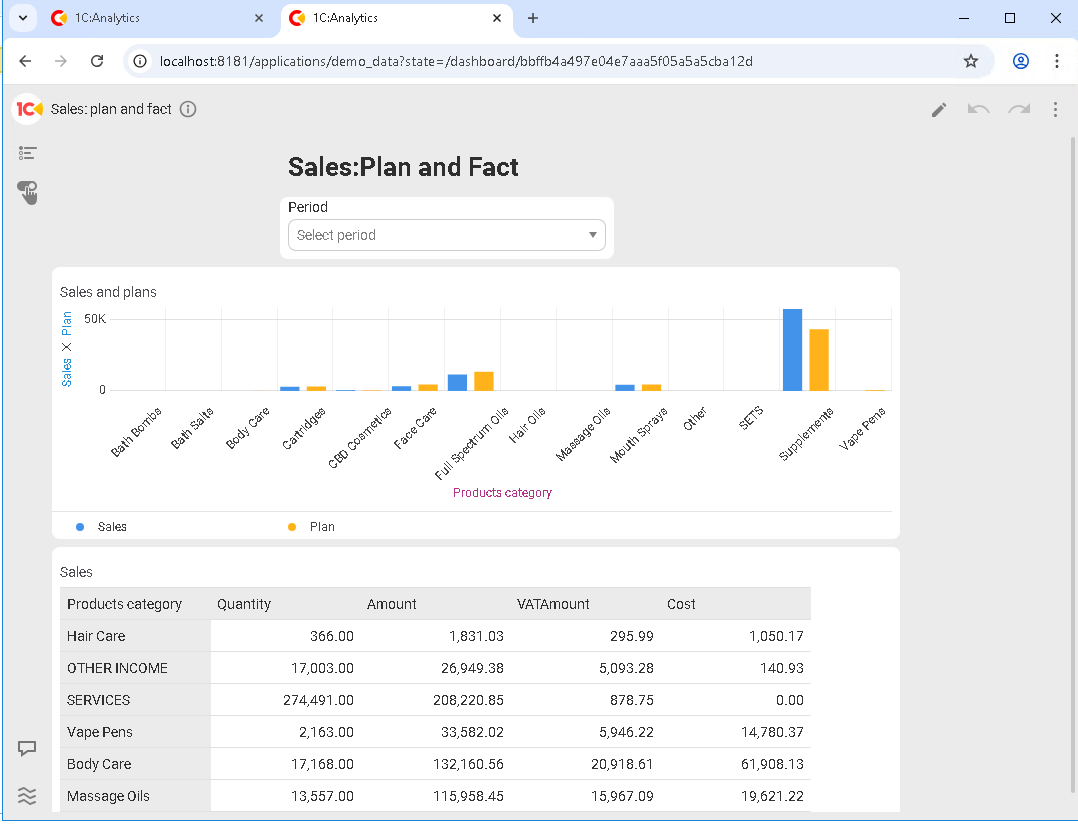
Task: Click the info icon beside dashboard title
Action: 188,109
